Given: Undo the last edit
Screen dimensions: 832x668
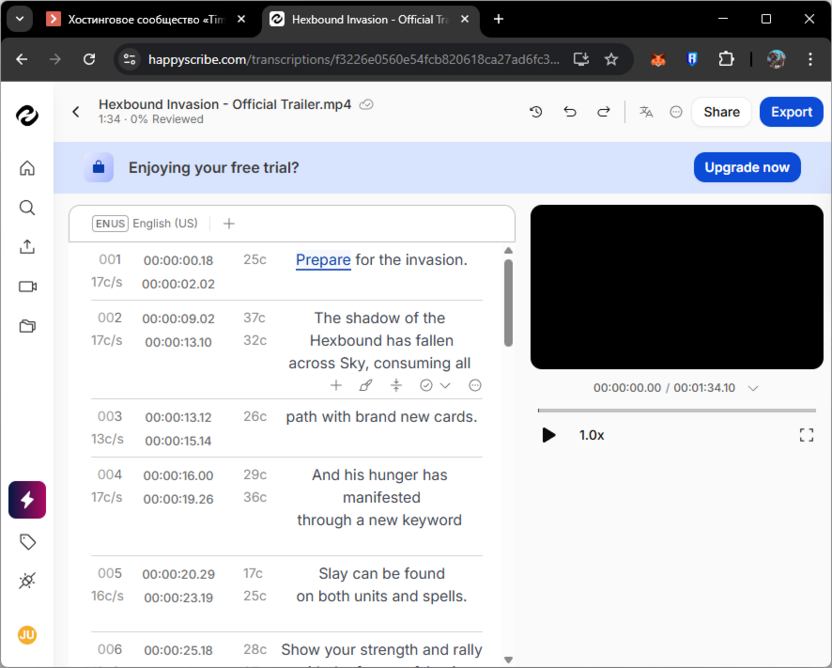Looking at the screenshot, I should pos(570,111).
